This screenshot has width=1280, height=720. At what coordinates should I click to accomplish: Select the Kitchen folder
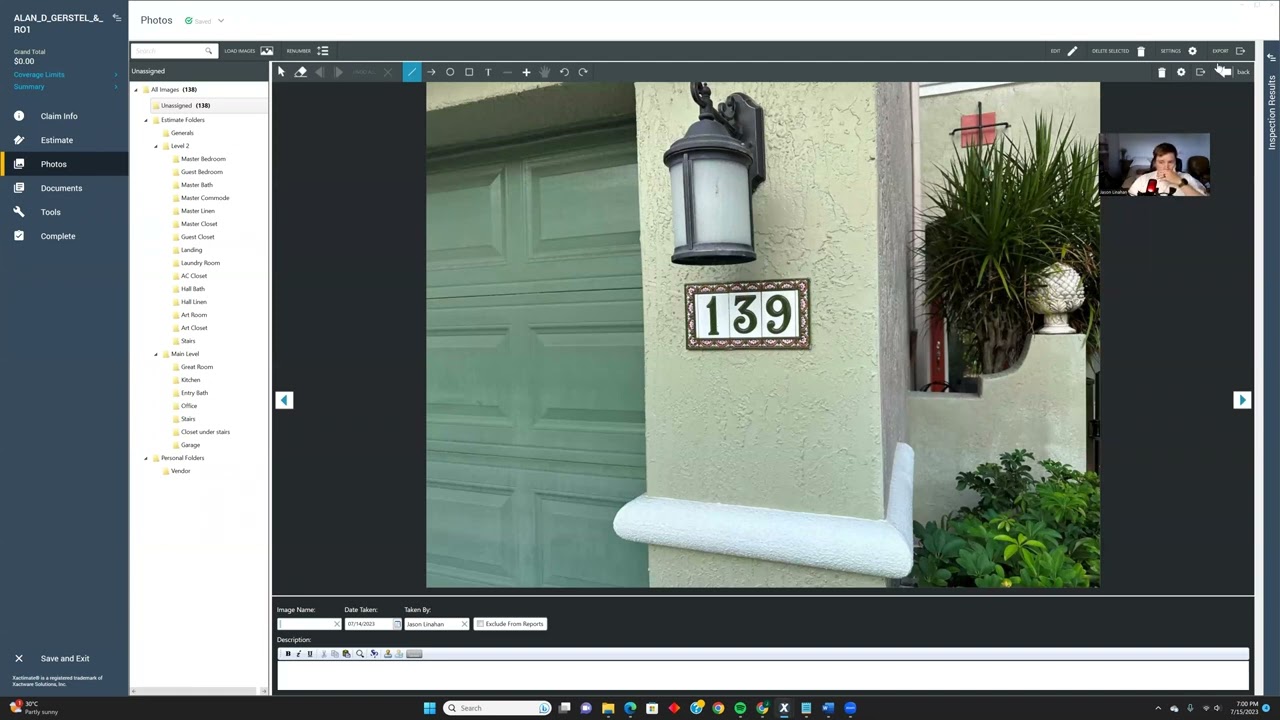pos(190,380)
